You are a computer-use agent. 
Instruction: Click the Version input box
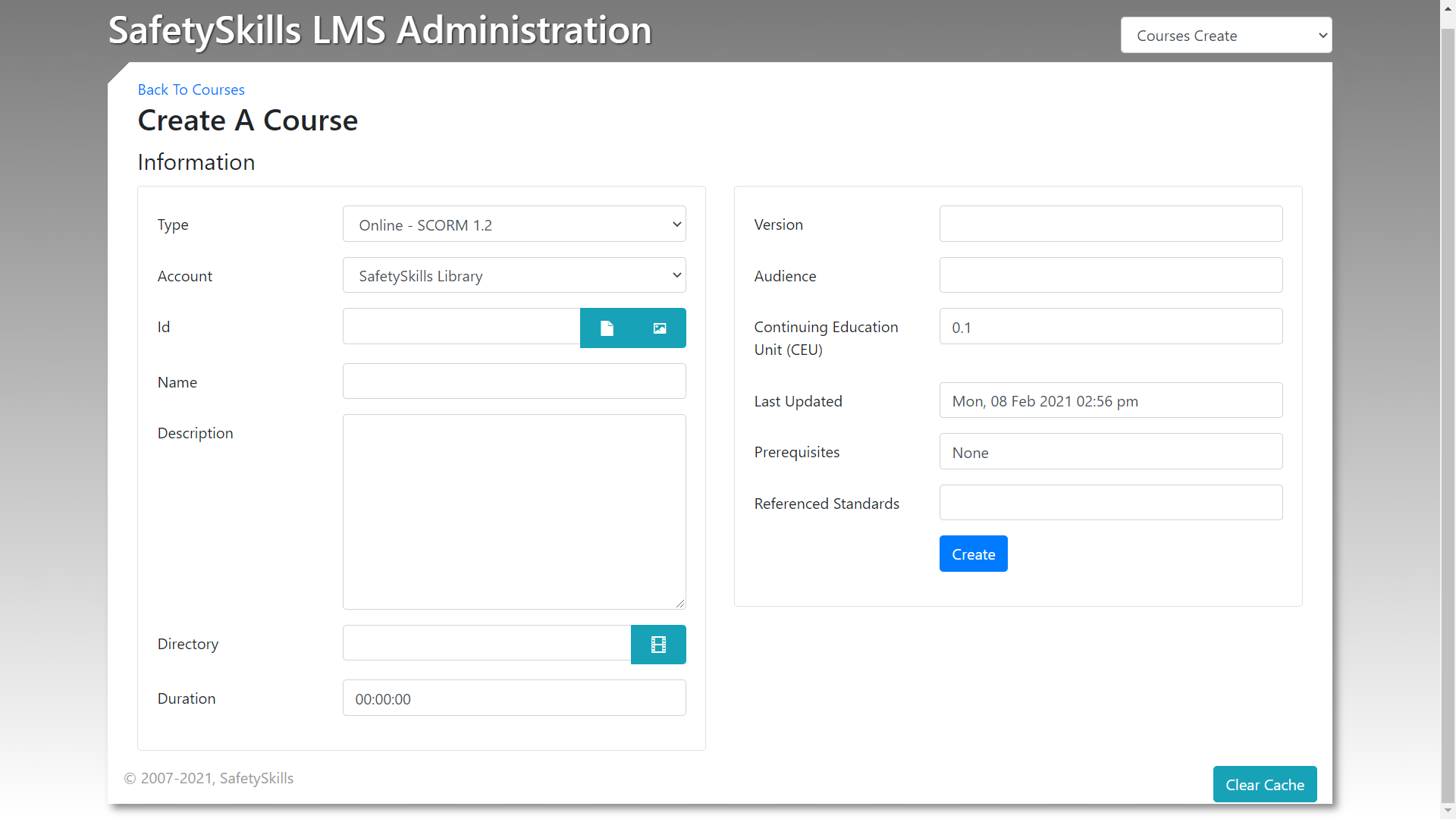point(1111,224)
